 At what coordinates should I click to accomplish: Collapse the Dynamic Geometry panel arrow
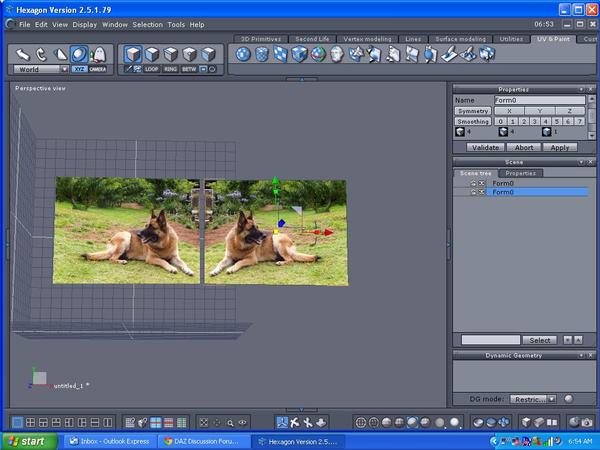581,355
